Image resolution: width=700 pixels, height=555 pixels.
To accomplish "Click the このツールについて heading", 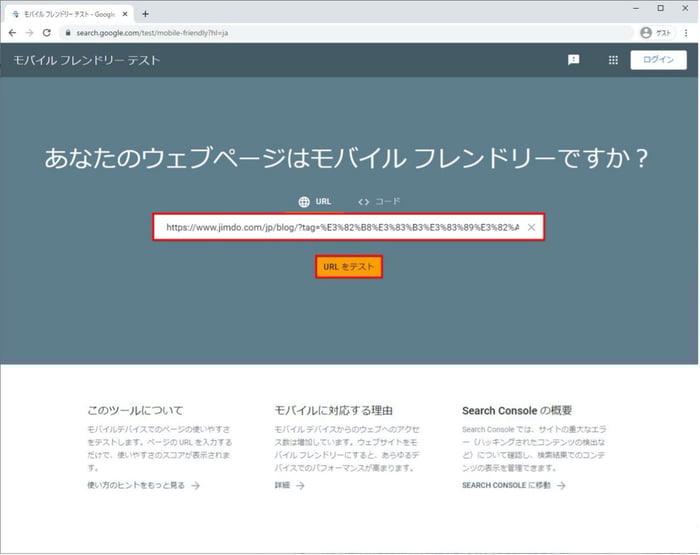I will [x=135, y=410].
